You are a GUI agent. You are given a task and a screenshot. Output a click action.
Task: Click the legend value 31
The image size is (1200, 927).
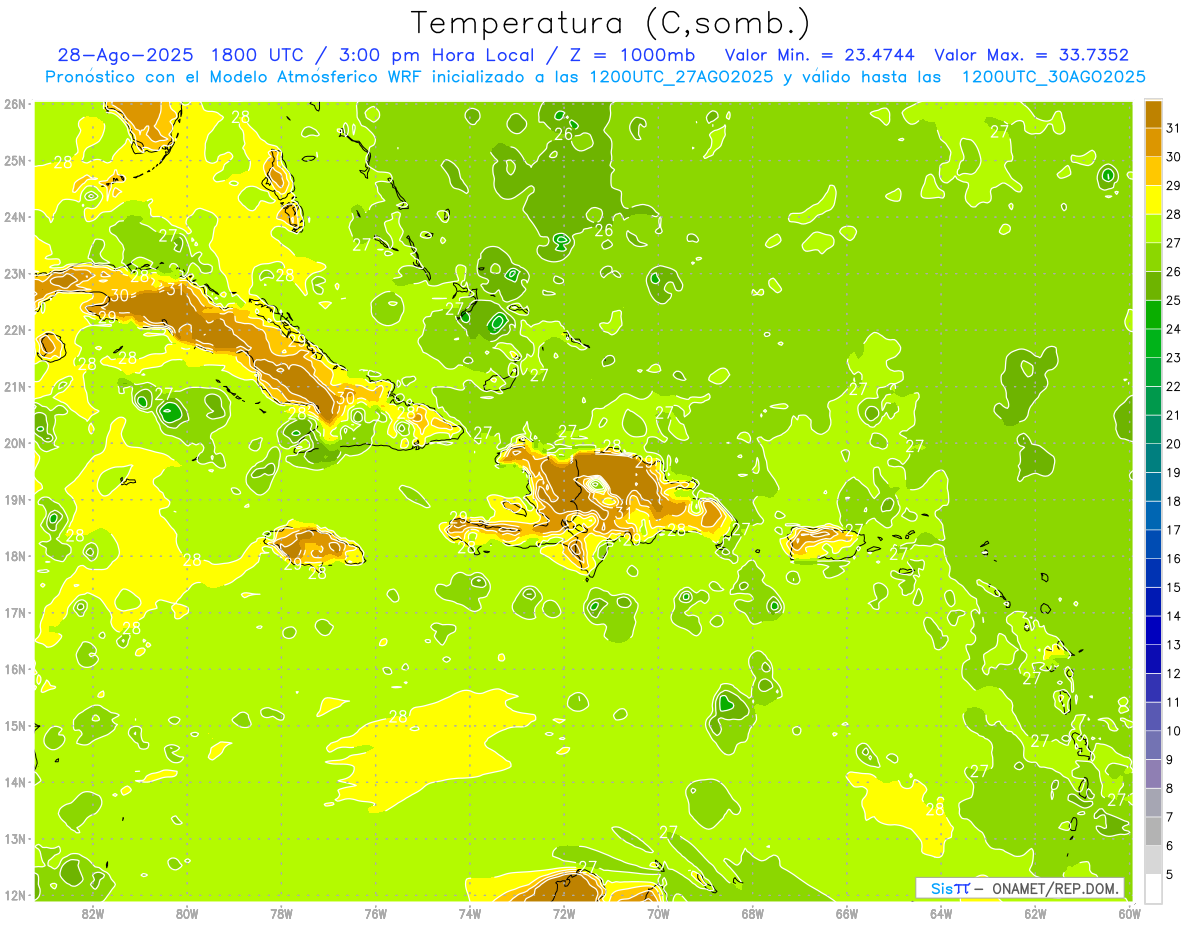pos(1174,128)
